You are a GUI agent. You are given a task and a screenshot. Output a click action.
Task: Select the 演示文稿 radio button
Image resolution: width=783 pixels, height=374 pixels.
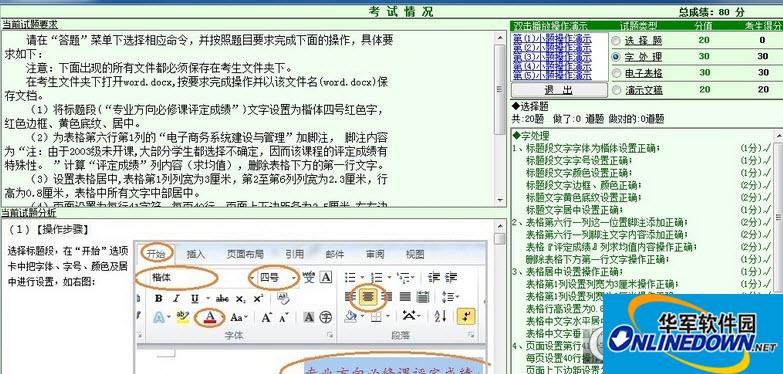[x=616, y=90]
